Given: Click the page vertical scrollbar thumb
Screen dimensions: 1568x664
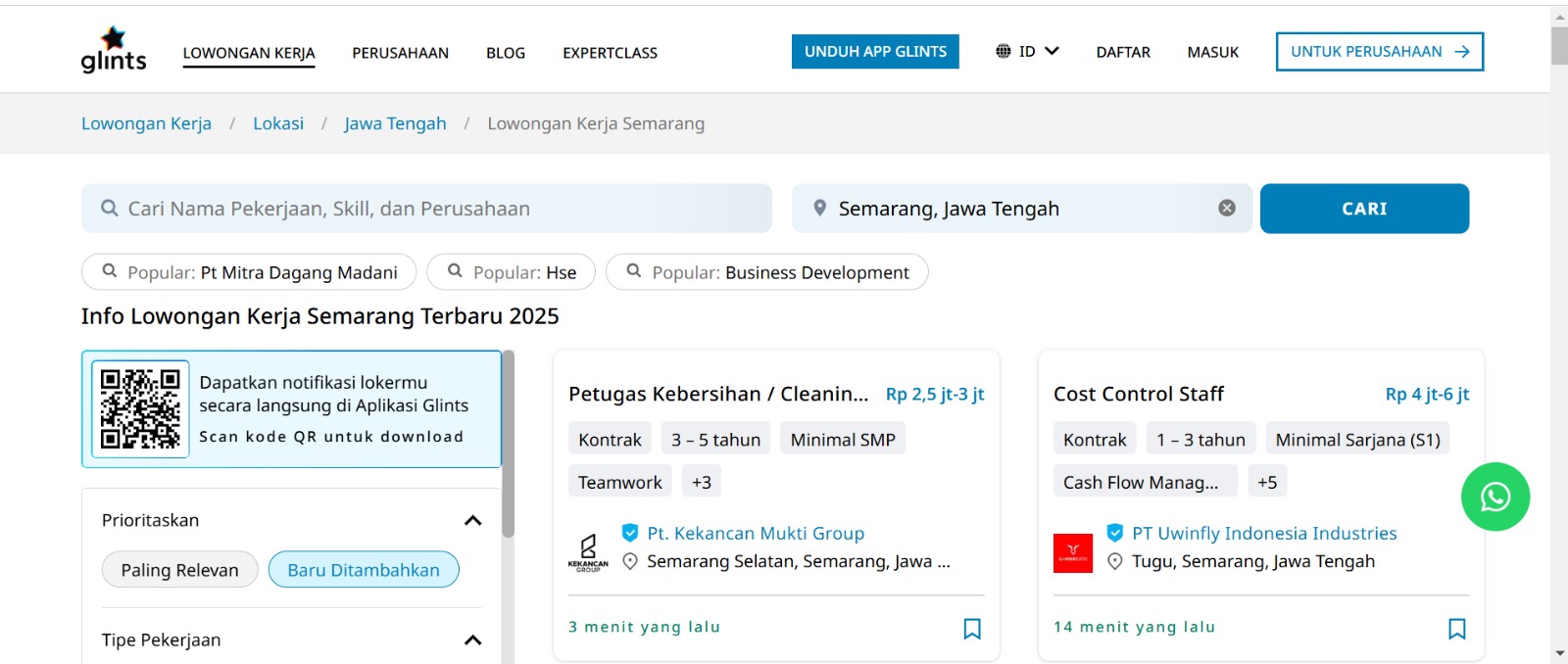Looking at the screenshot, I should coord(1559,45).
